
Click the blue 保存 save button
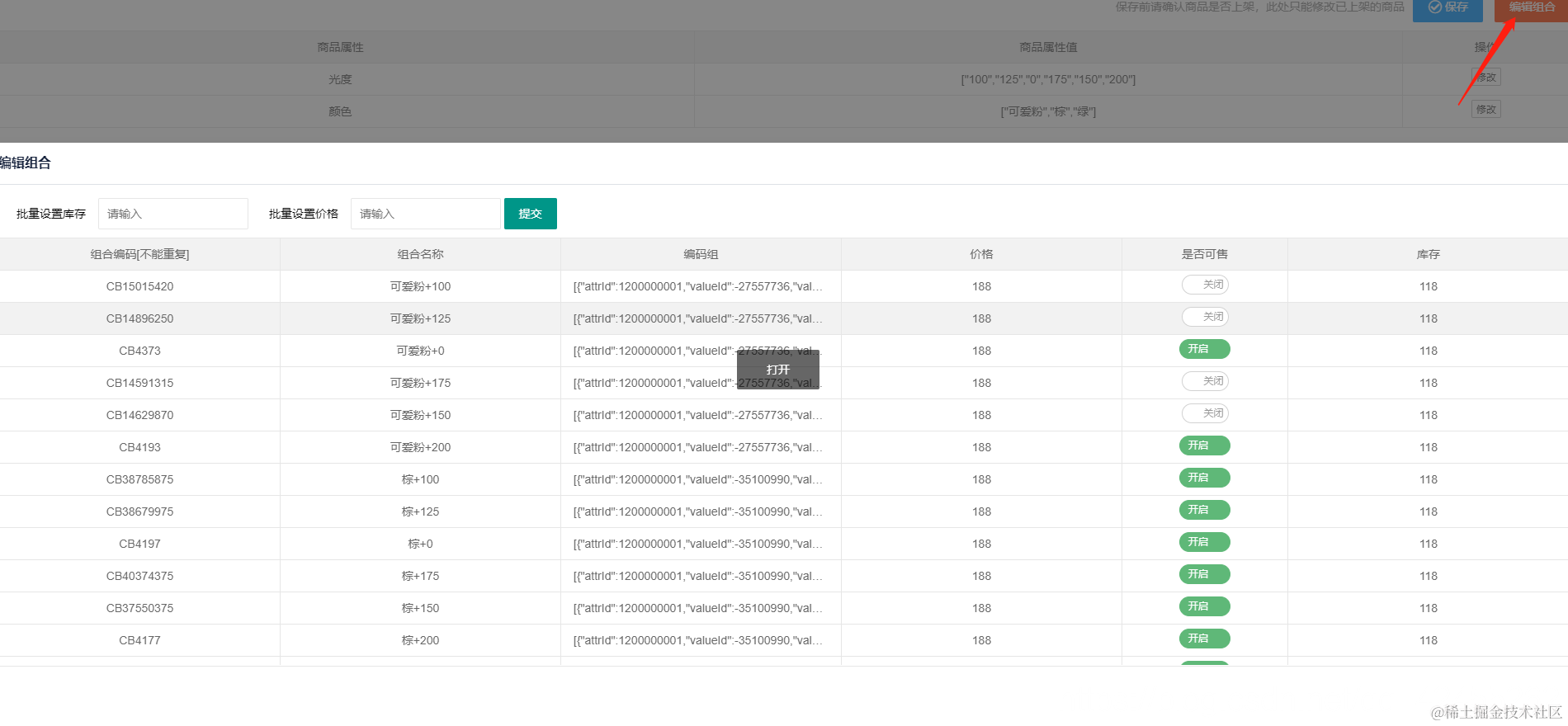[1448, 8]
